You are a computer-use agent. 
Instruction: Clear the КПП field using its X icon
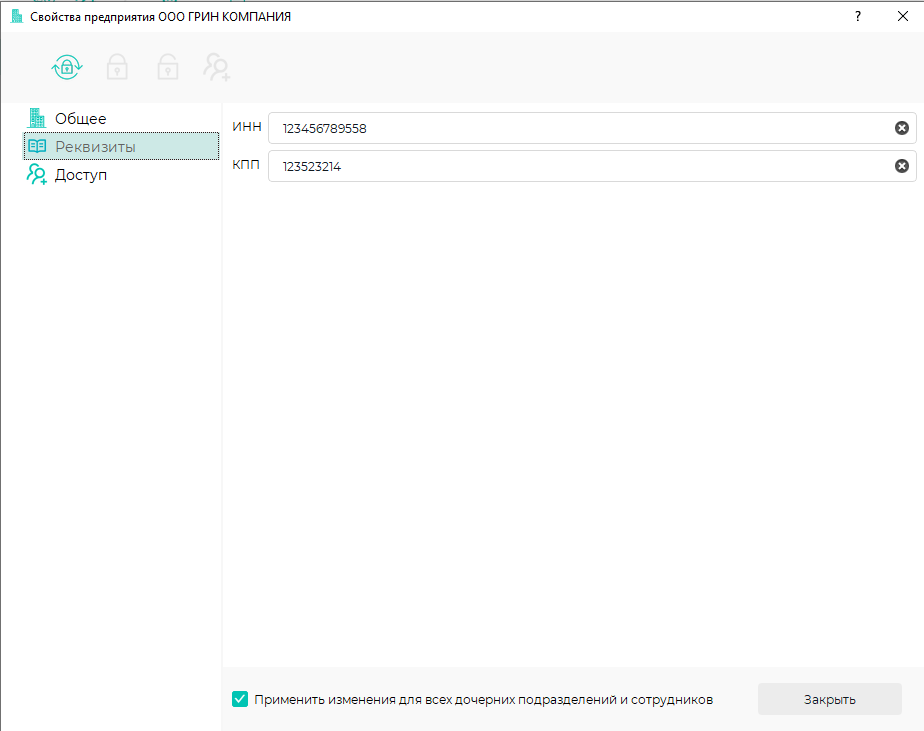(x=901, y=166)
